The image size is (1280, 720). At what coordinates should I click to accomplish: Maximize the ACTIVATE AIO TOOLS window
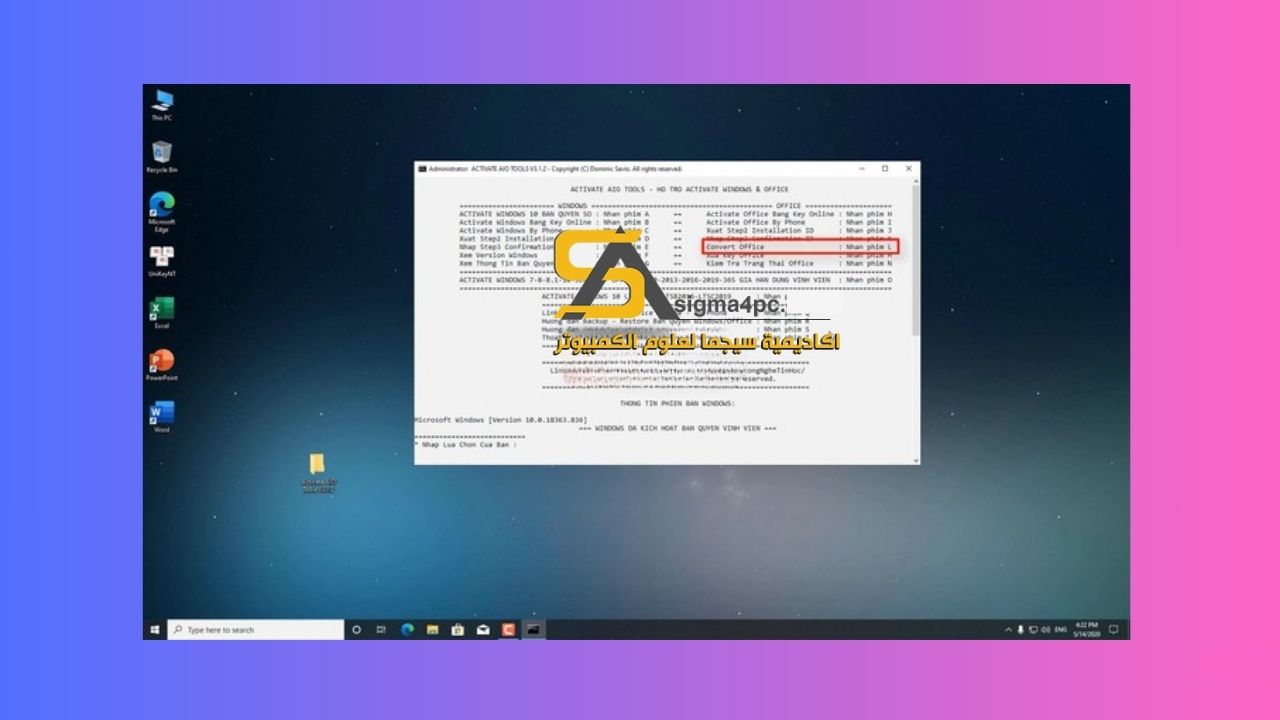pos(885,169)
